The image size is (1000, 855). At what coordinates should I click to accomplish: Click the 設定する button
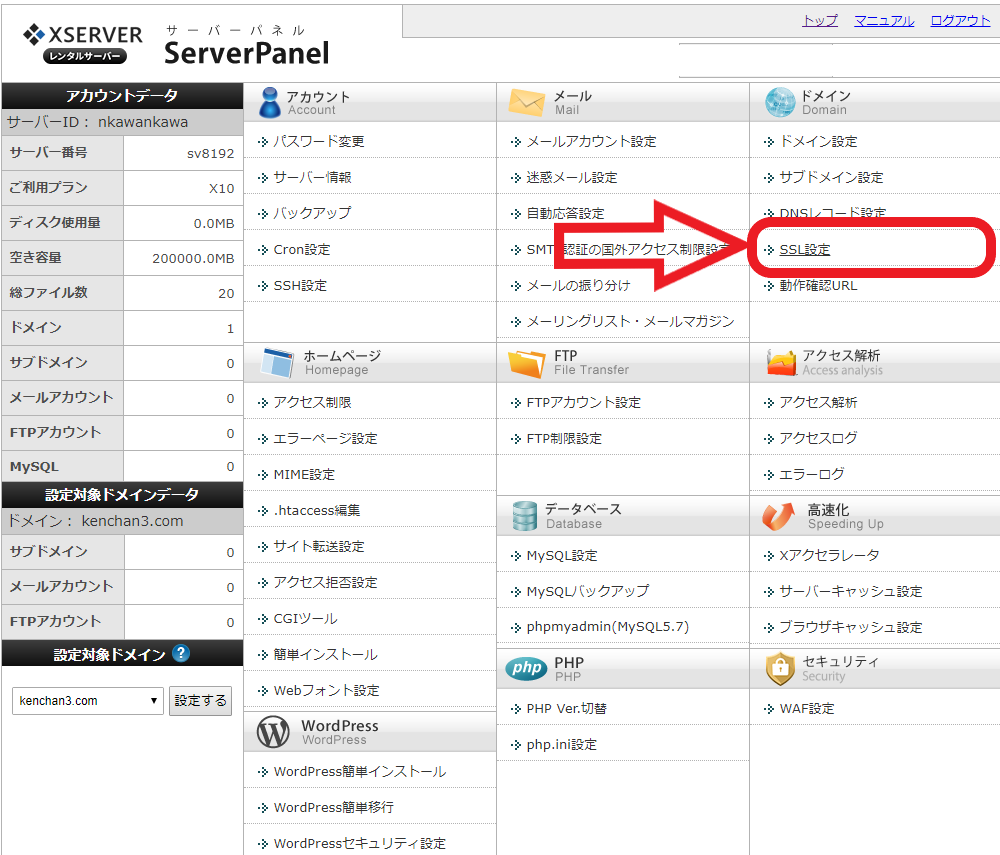[200, 701]
